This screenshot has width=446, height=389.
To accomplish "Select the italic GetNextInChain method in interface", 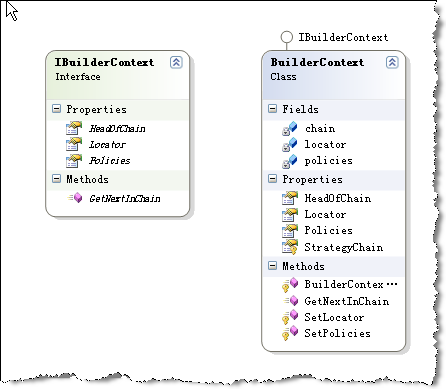I will 125,198.
